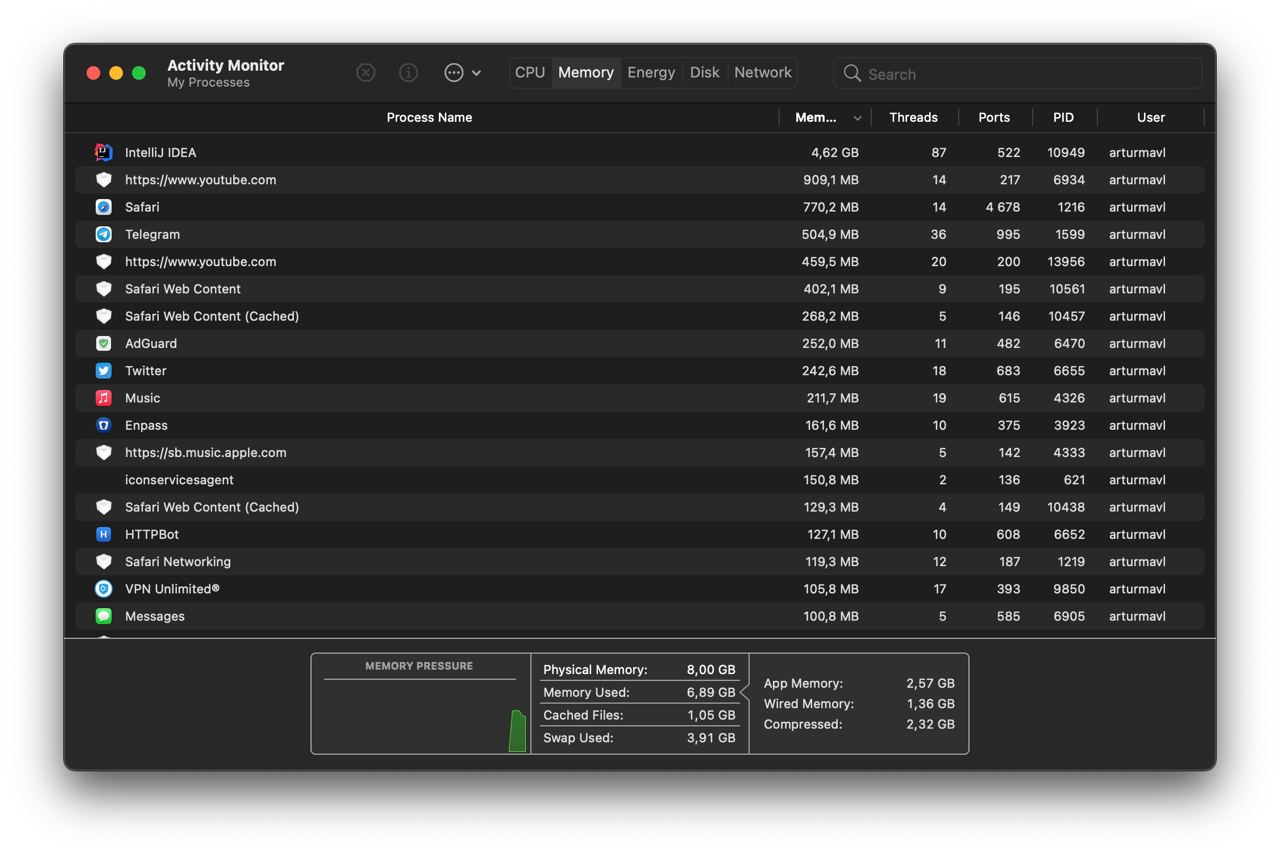
Task: Open the Network tab
Action: coord(763,72)
